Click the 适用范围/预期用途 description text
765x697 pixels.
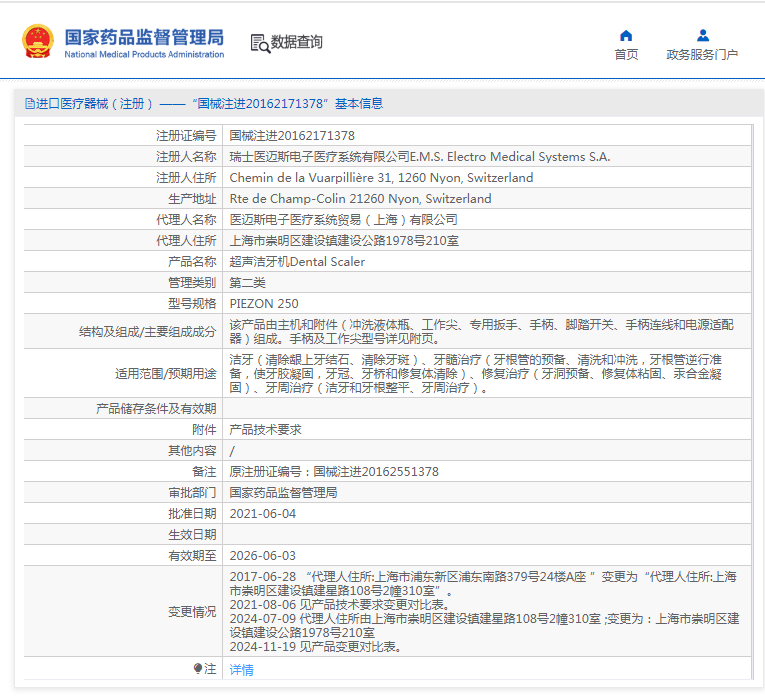pyautogui.click(x=476, y=374)
